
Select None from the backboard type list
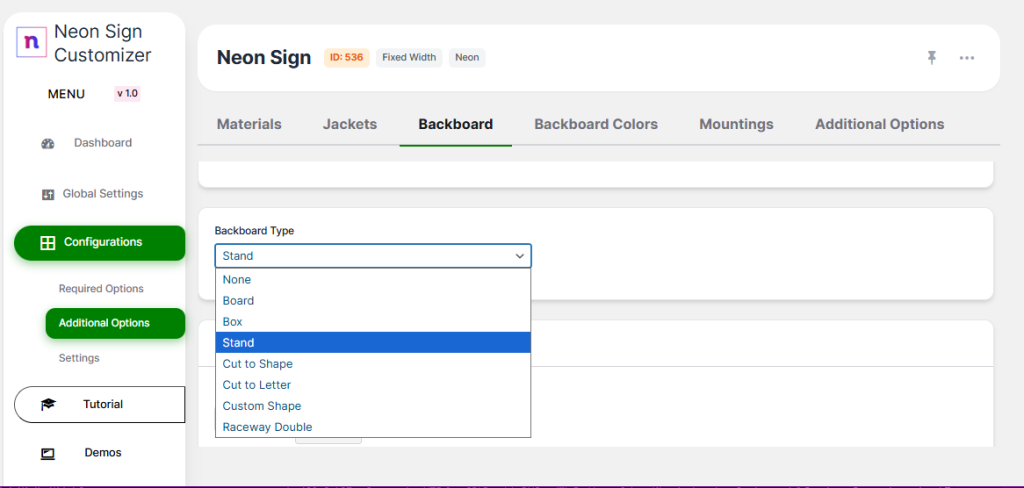[x=237, y=280]
